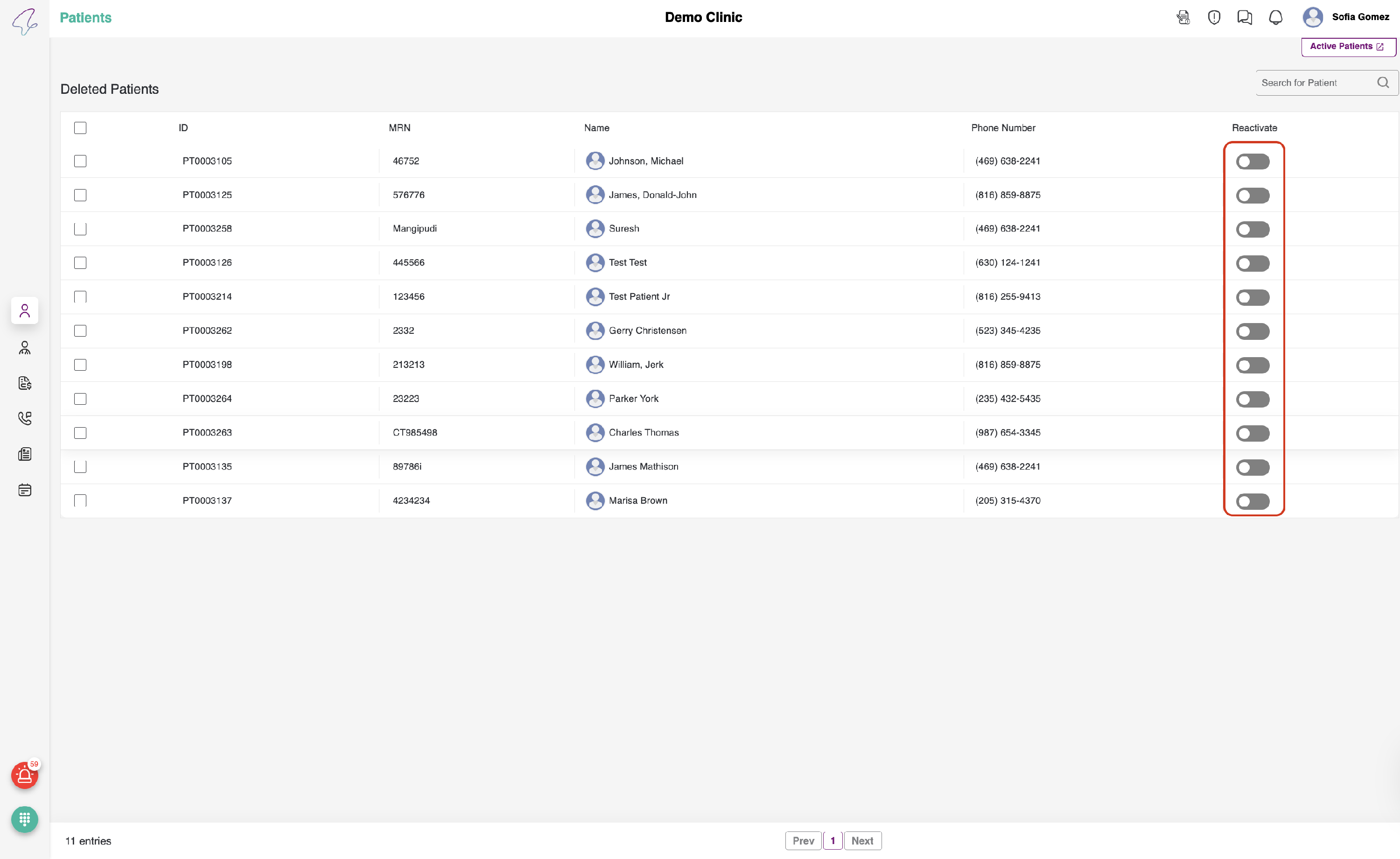Screen dimensions: 1400x859
Task: Click the shield alert icon
Action: 1214,18
